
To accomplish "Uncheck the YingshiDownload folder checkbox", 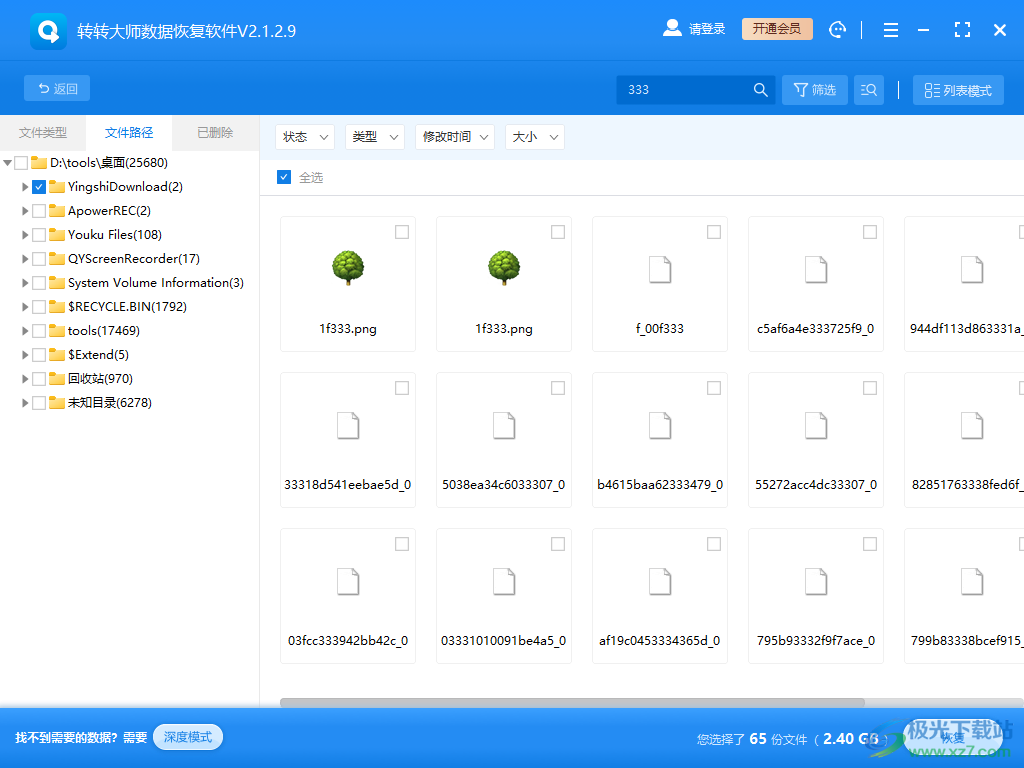I will [39, 187].
